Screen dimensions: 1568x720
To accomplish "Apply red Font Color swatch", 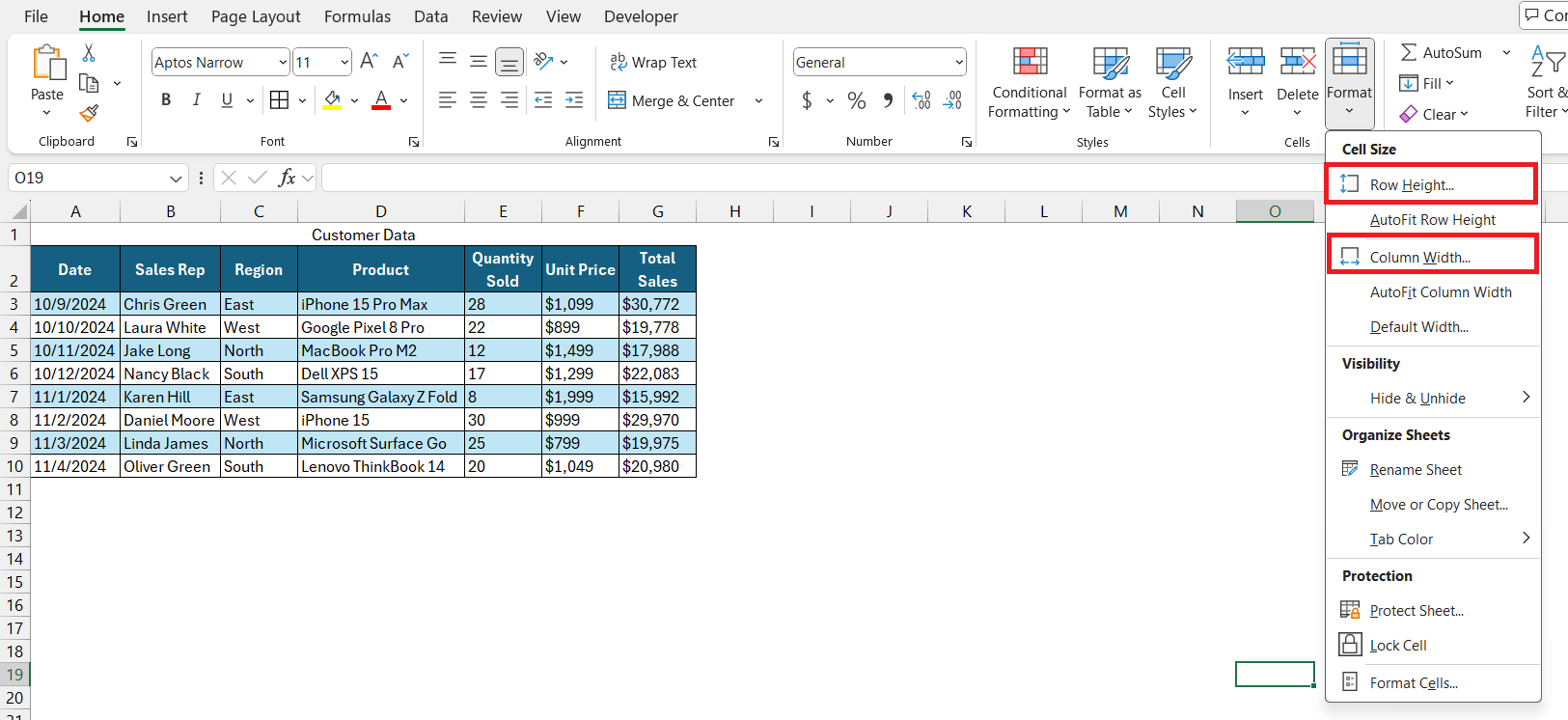I will click(381, 99).
